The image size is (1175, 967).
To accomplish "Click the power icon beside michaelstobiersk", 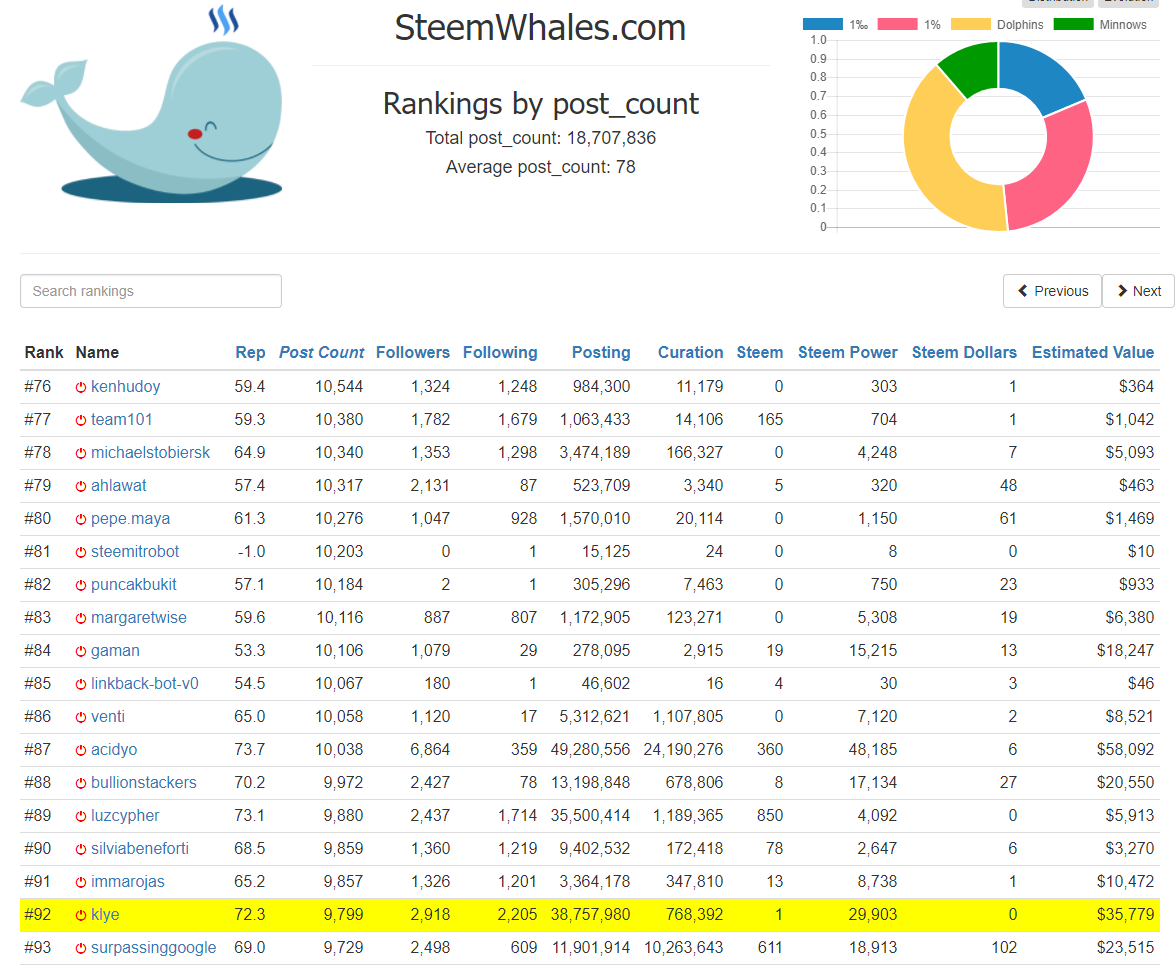I will (x=81, y=453).
